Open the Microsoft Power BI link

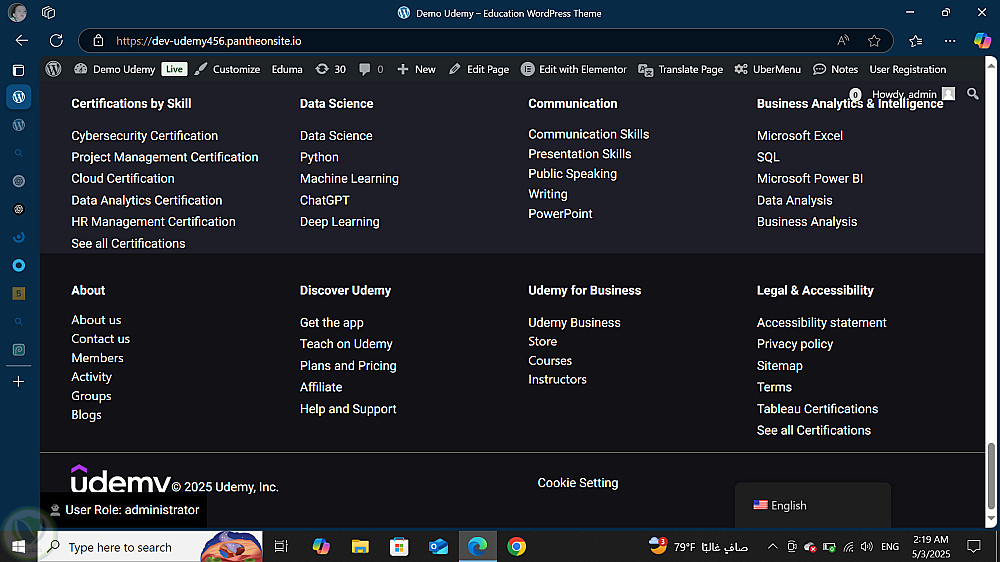tap(810, 179)
